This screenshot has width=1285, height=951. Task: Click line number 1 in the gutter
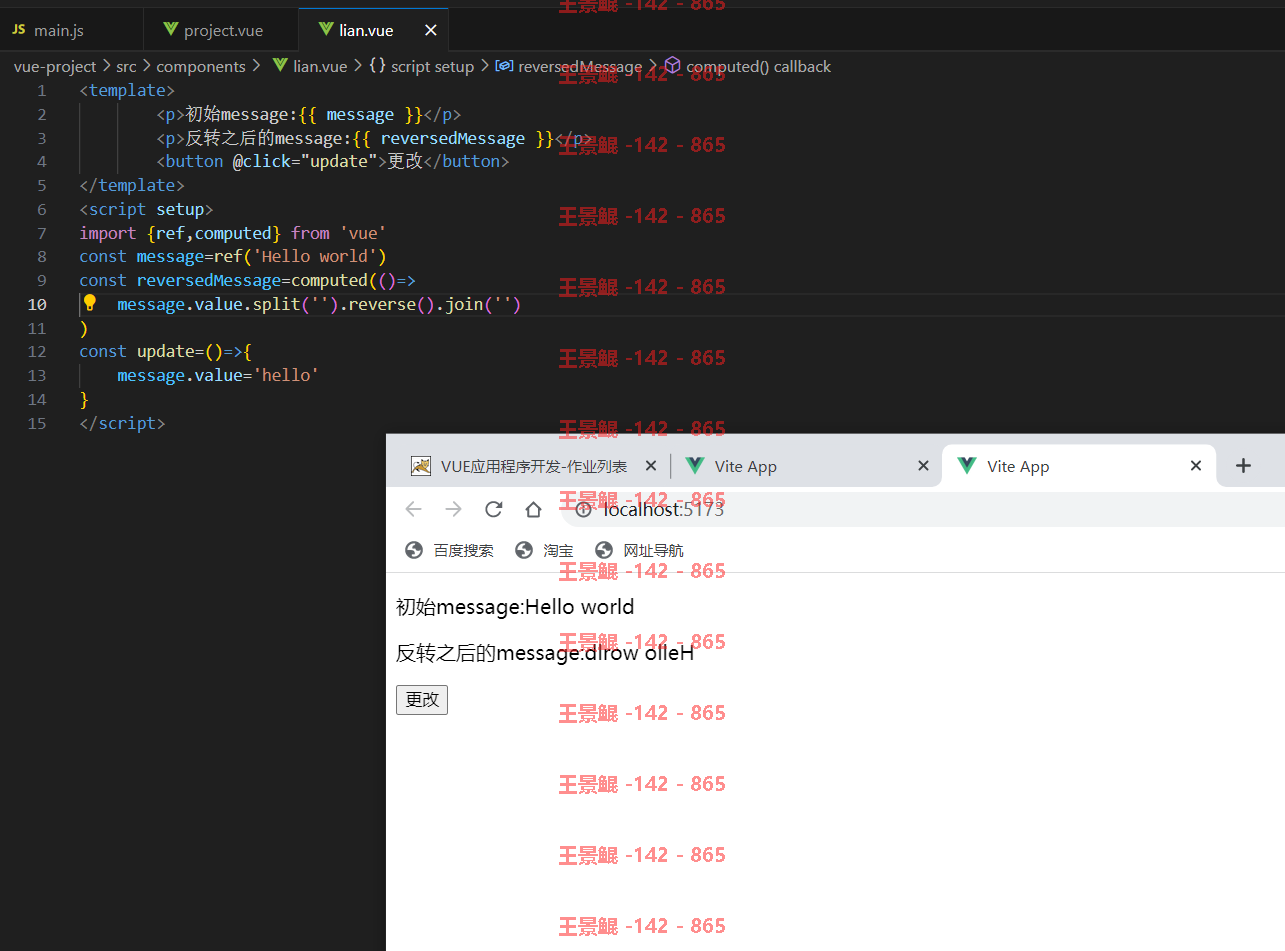click(x=41, y=90)
